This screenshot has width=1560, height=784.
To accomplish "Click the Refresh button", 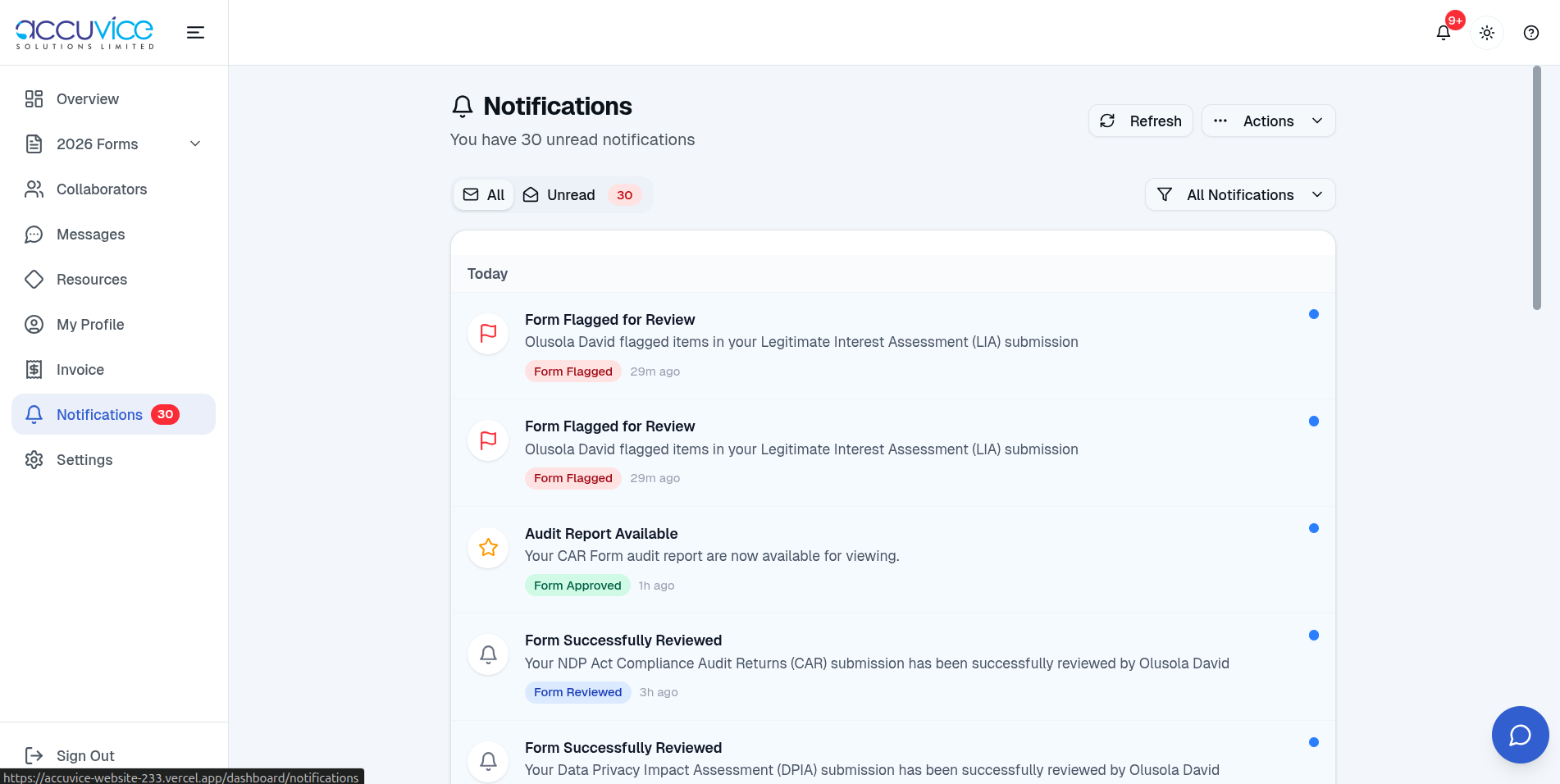I will point(1140,121).
